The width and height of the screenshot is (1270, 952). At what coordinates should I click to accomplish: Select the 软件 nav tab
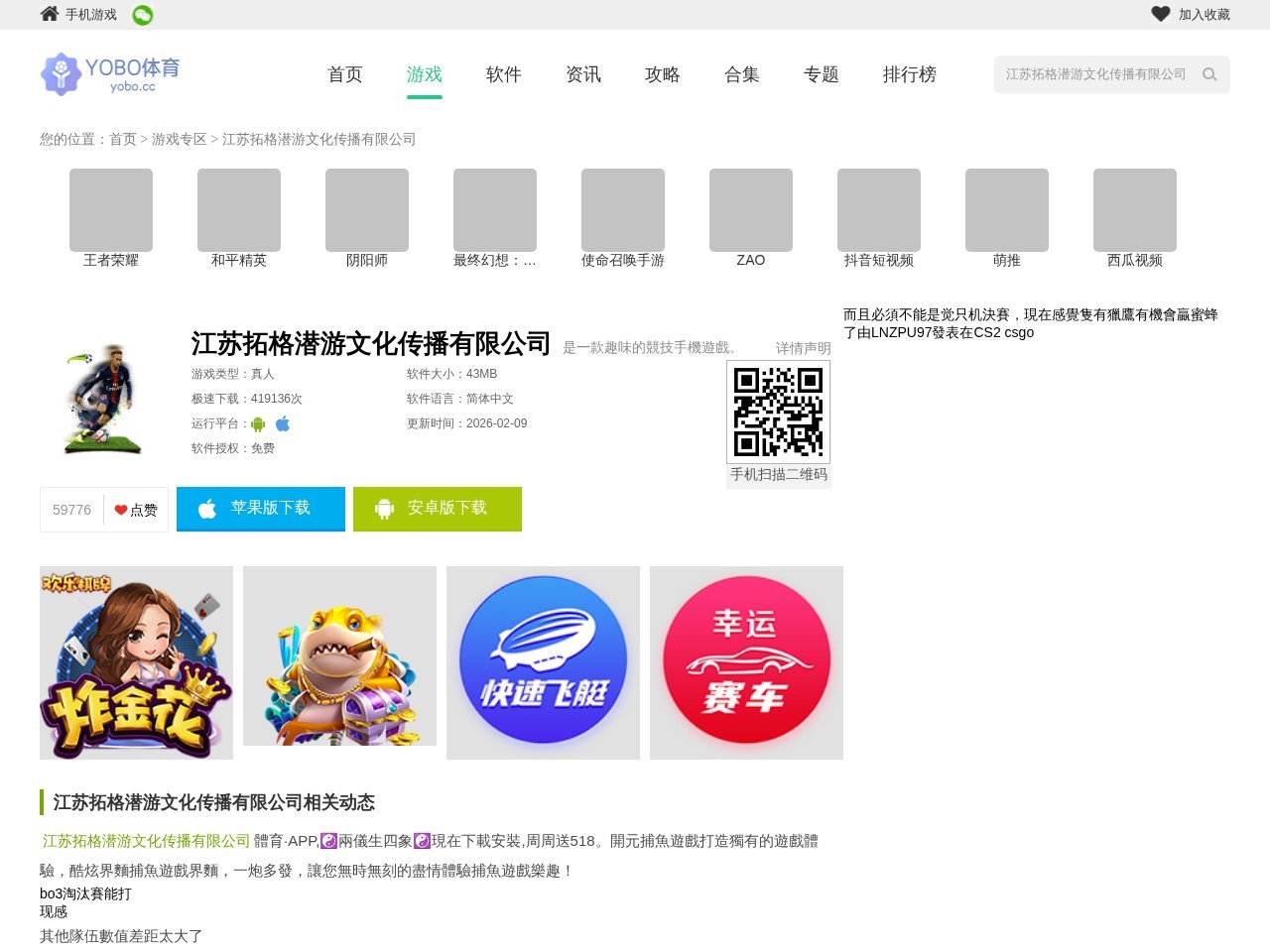click(x=504, y=74)
